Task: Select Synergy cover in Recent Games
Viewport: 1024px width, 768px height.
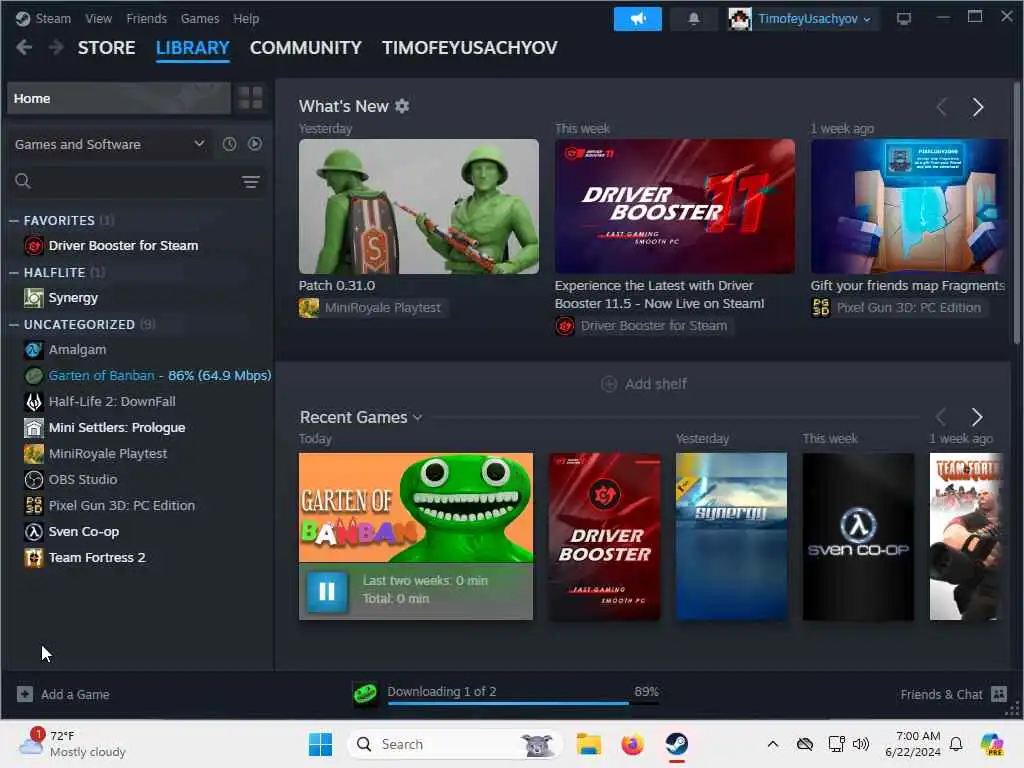Action: pos(731,536)
